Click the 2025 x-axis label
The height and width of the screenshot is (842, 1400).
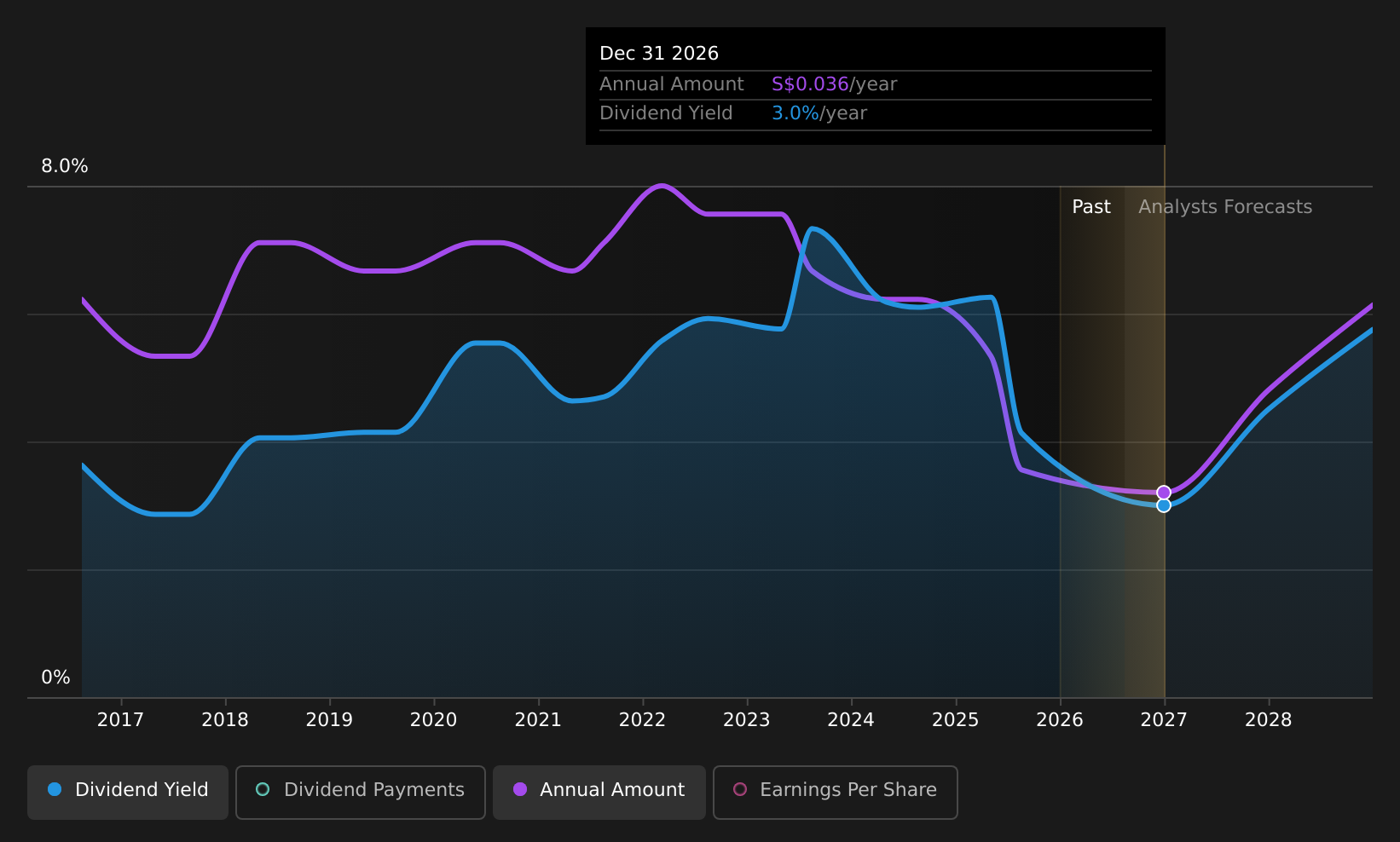tap(956, 720)
